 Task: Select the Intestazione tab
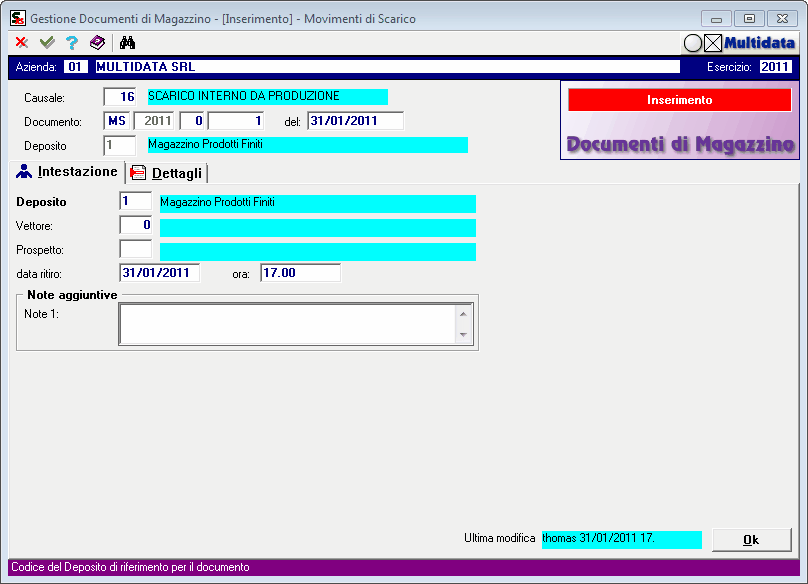[x=67, y=172]
